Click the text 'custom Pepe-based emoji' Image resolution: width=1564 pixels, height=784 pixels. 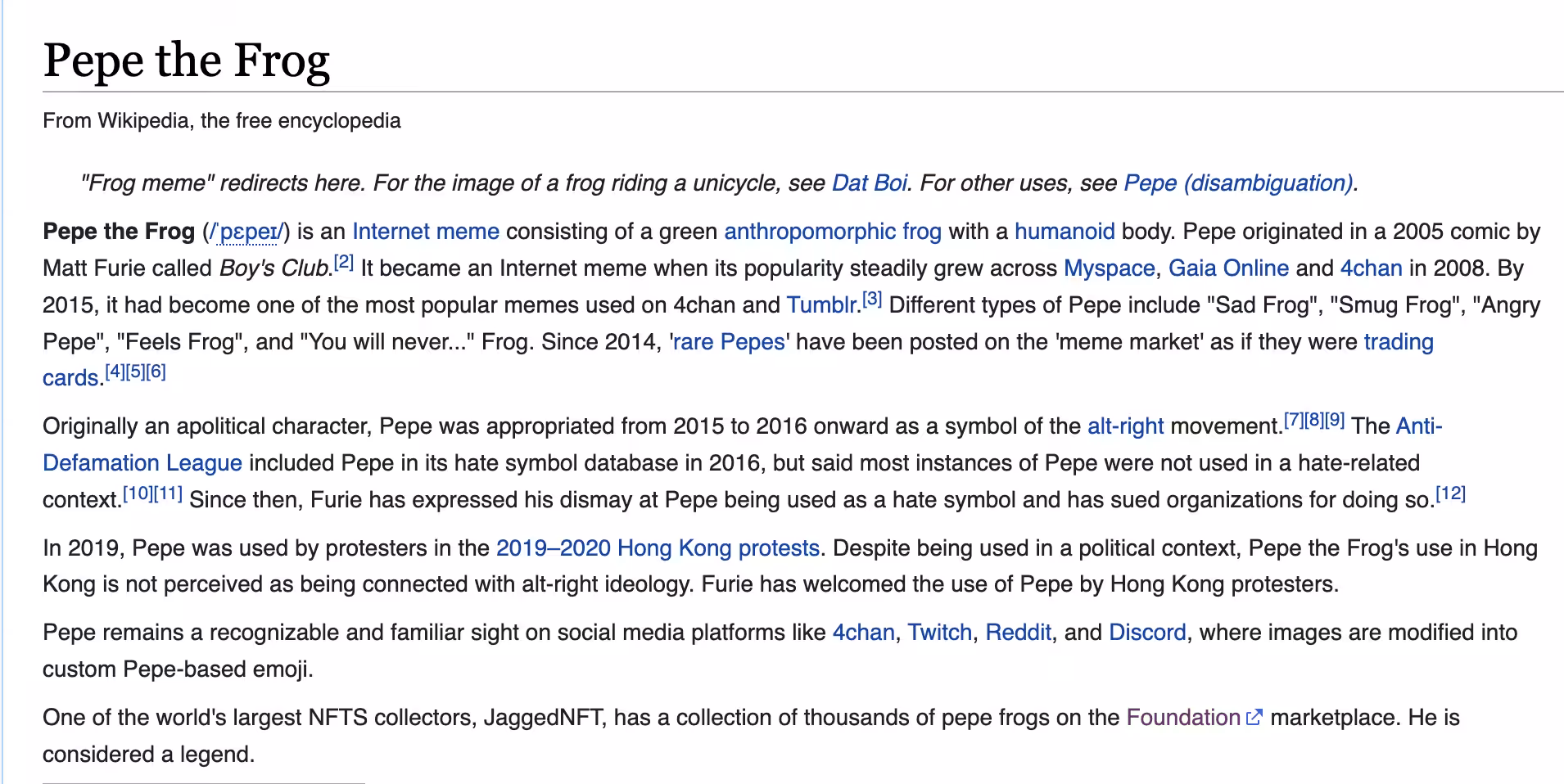[x=176, y=669]
